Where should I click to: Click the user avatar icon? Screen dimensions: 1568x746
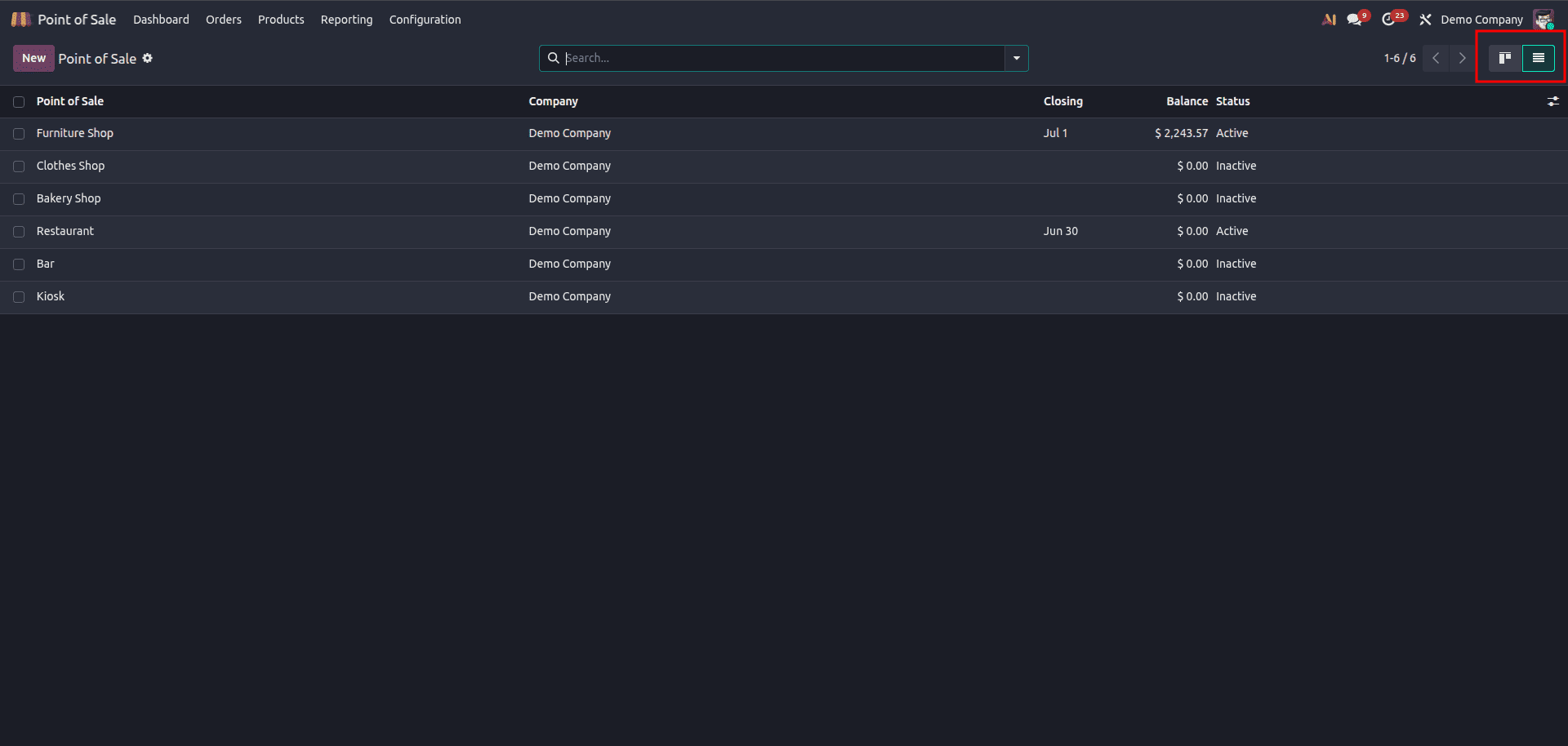point(1543,20)
